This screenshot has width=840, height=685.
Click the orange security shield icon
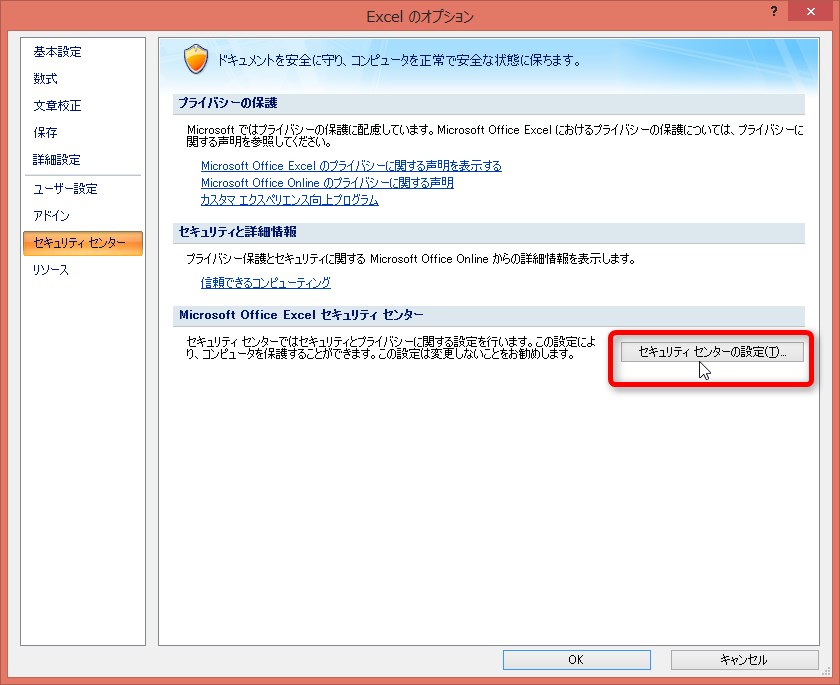coord(196,59)
